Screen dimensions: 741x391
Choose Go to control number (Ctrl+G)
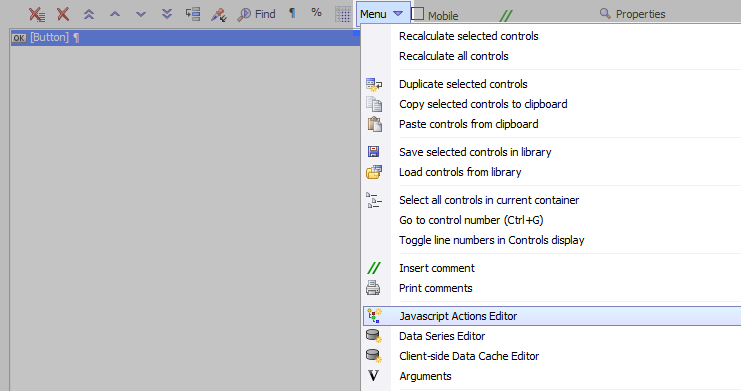tap(471, 220)
